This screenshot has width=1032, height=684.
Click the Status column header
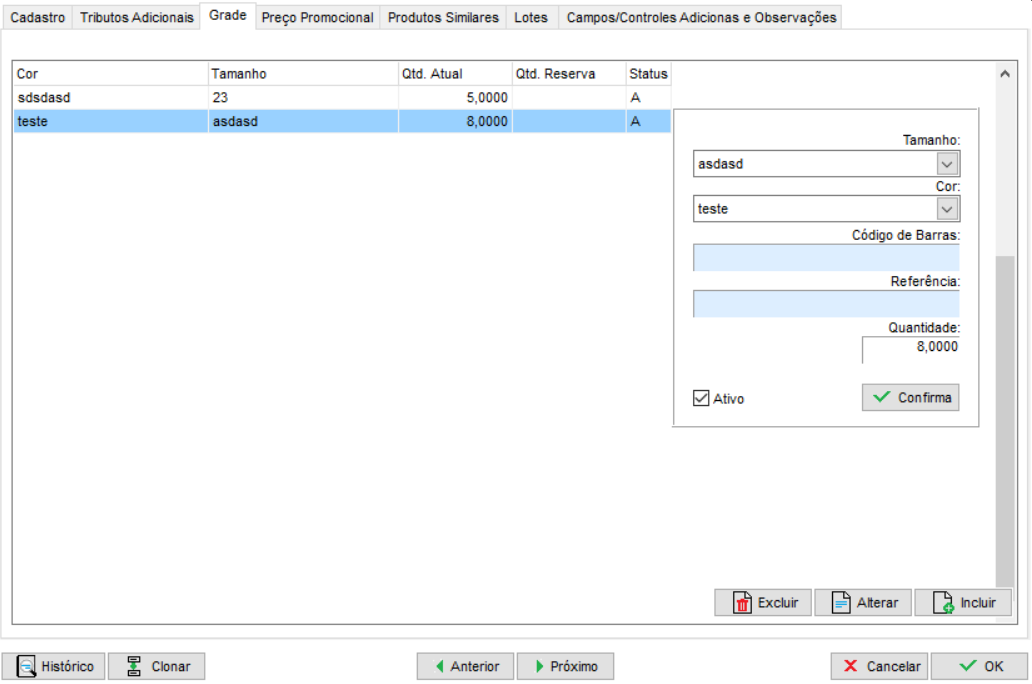648,74
